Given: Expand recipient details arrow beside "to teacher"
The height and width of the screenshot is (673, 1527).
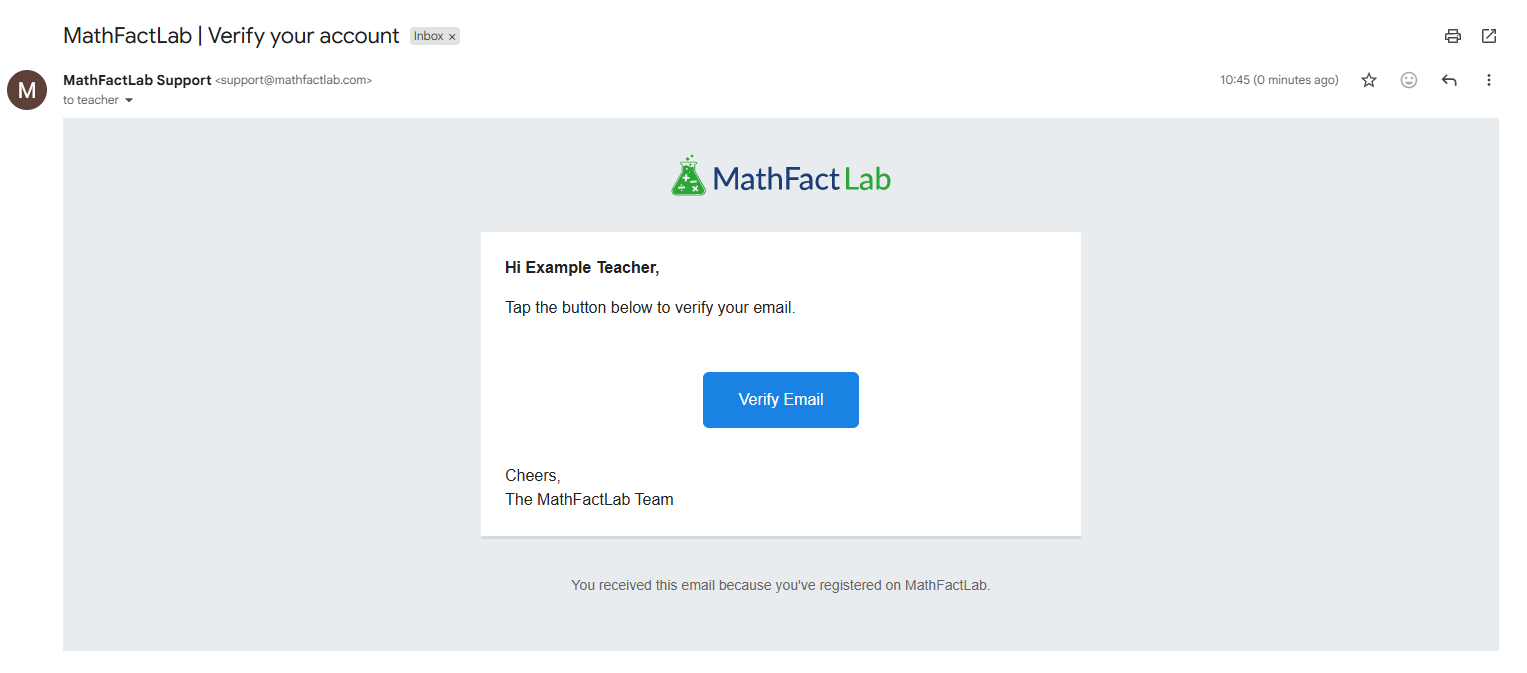Looking at the screenshot, I should [129, 100].
